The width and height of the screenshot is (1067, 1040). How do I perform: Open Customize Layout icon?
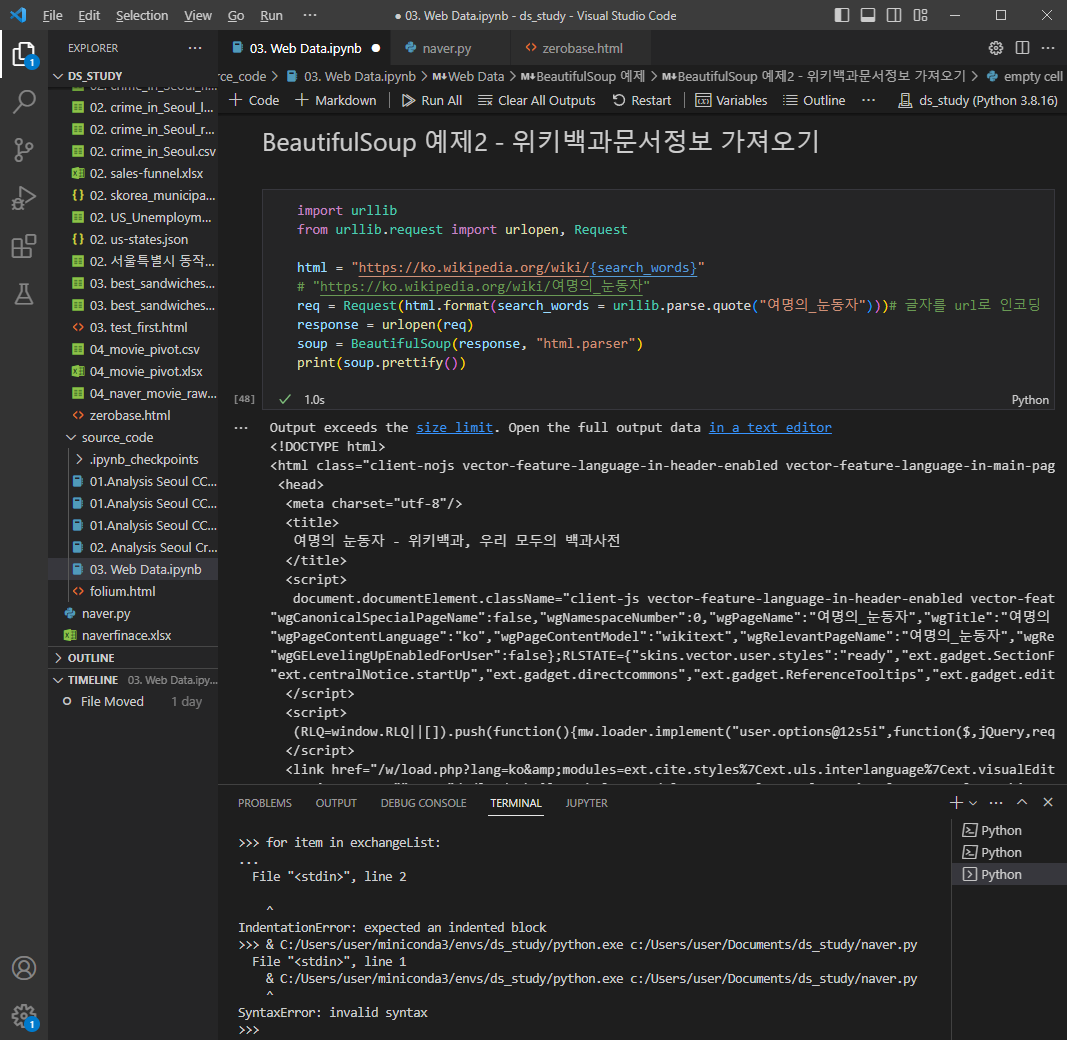pos(921,15)
